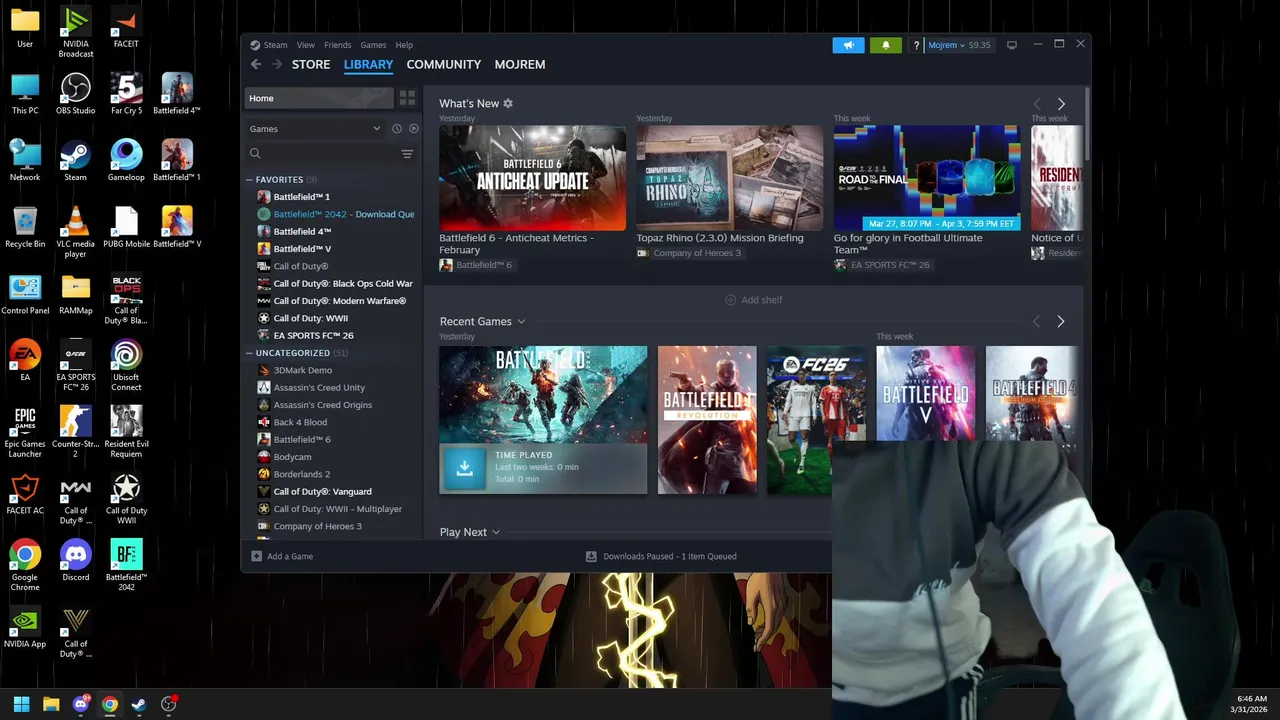Switch to the COMMUNITY tab
This screenshot has width=1280, height=720.
pos(444,64)
